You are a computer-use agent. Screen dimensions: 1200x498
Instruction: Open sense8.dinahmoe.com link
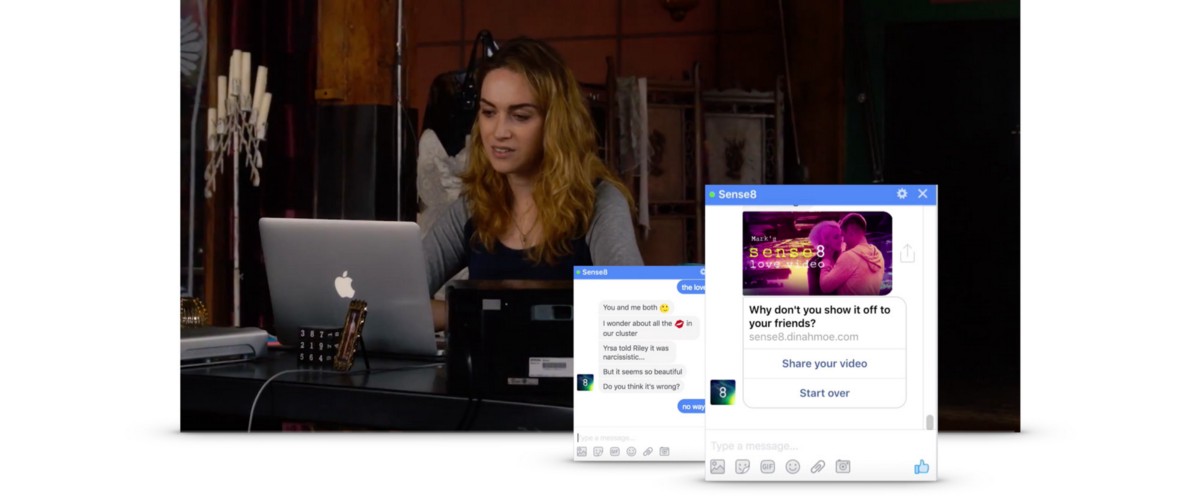803,337
